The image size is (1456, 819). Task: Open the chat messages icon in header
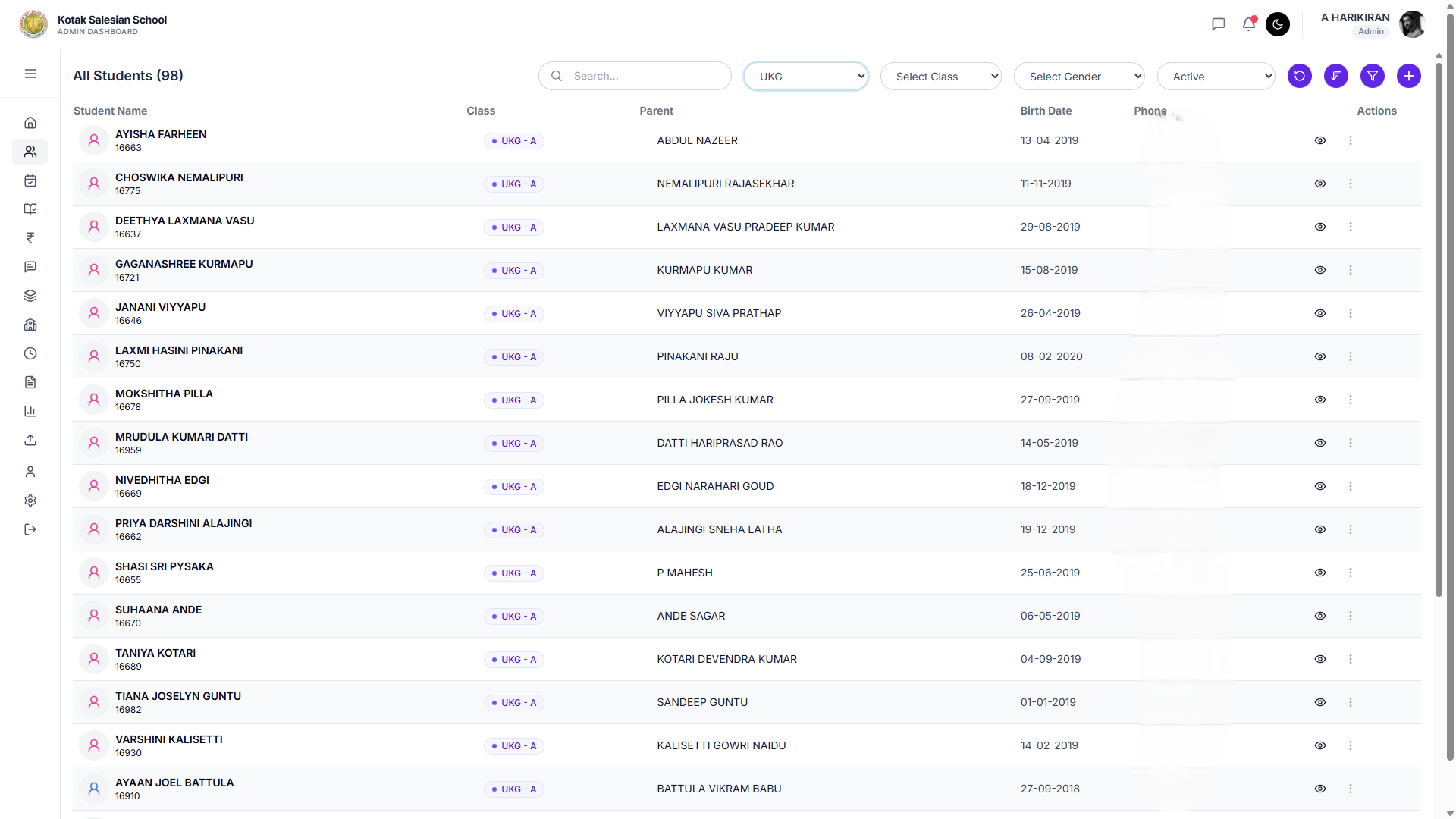pyautogui.click(x=1218, y=24)
